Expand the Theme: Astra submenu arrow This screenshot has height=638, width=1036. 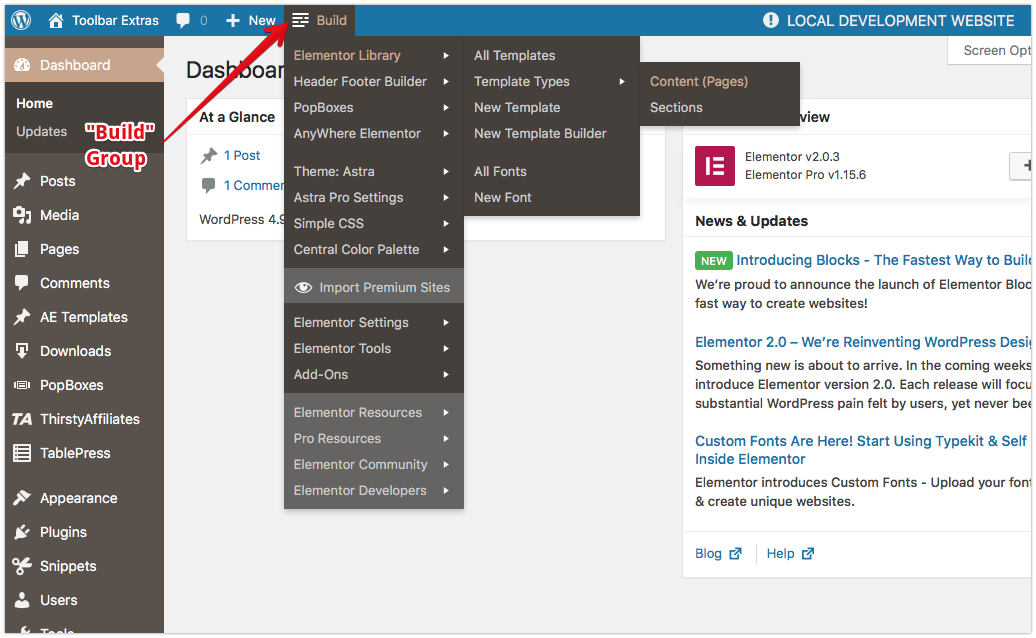(x=447, y=171)
